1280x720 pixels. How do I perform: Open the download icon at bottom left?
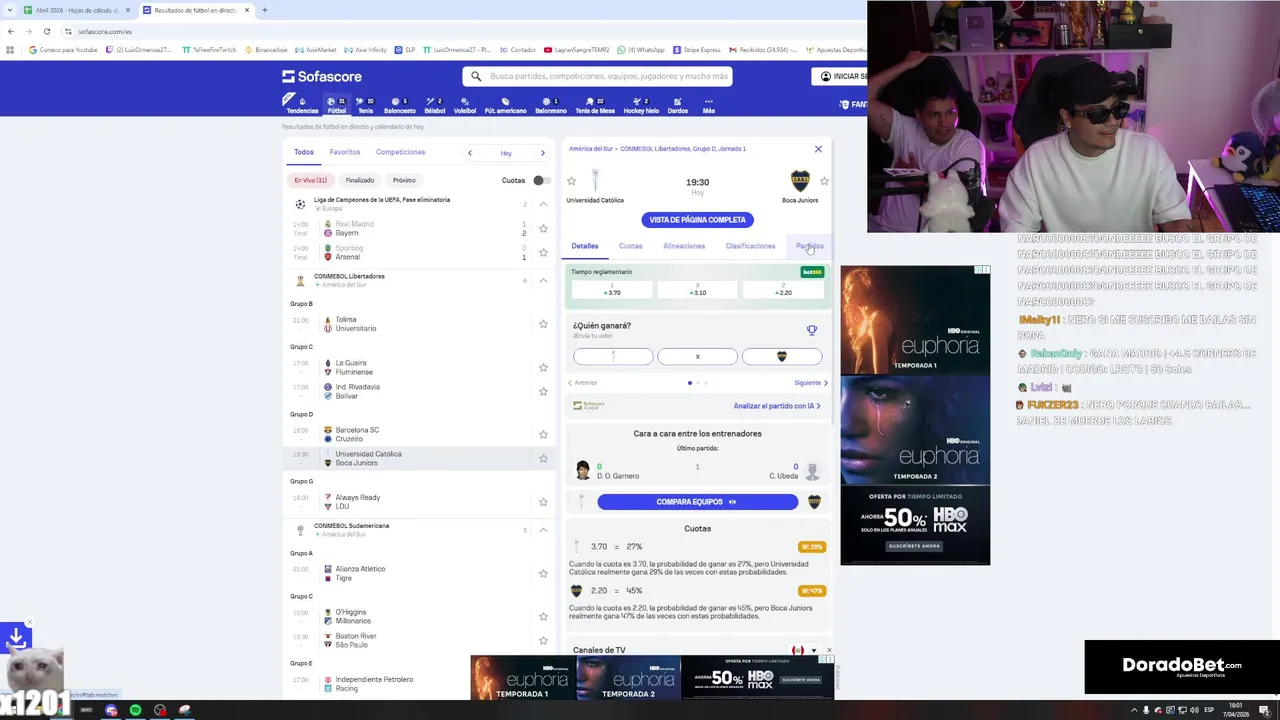[x=16, y=636]
